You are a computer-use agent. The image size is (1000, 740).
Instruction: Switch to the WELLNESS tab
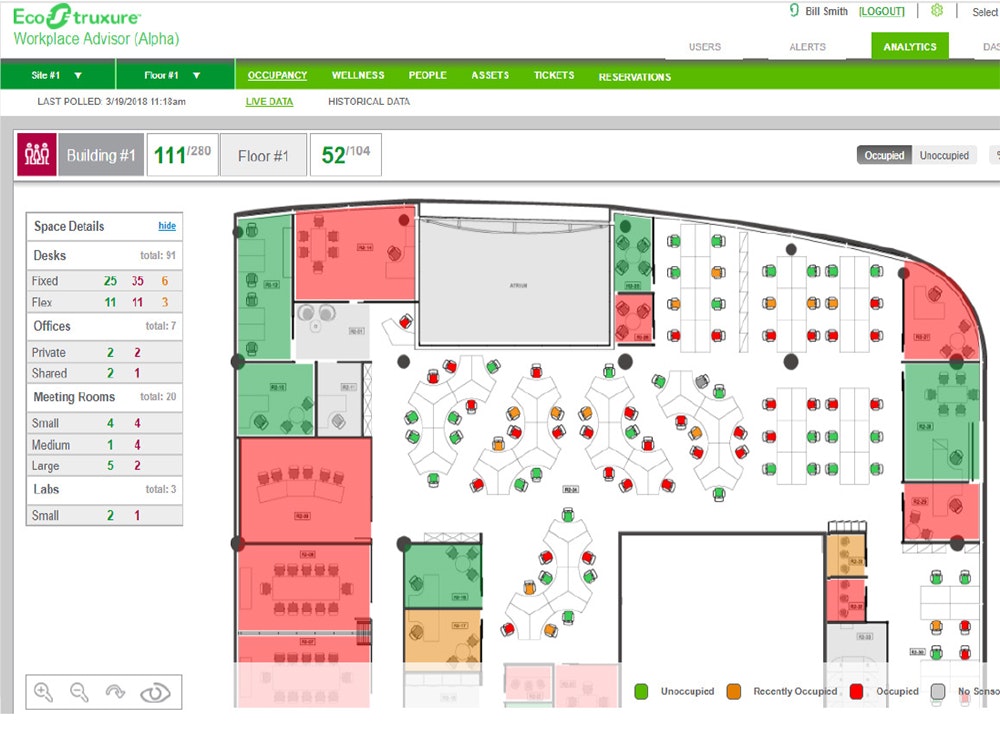coord(357,75)
